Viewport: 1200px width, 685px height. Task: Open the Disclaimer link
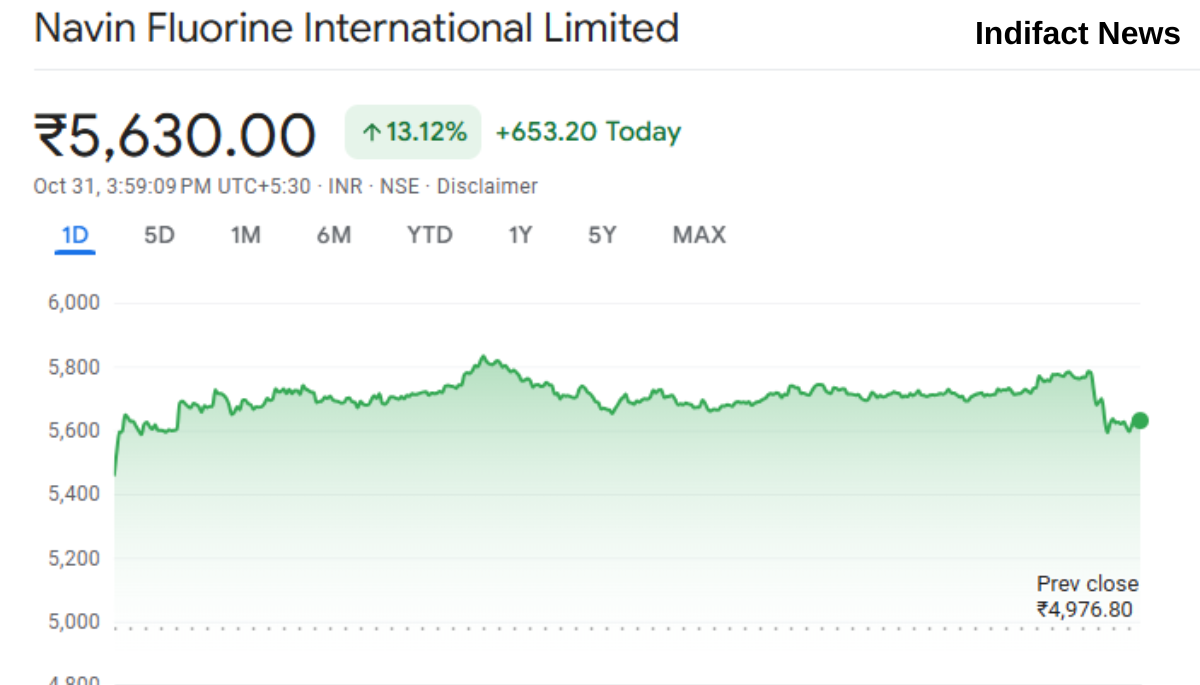click(x=487, y=186)
